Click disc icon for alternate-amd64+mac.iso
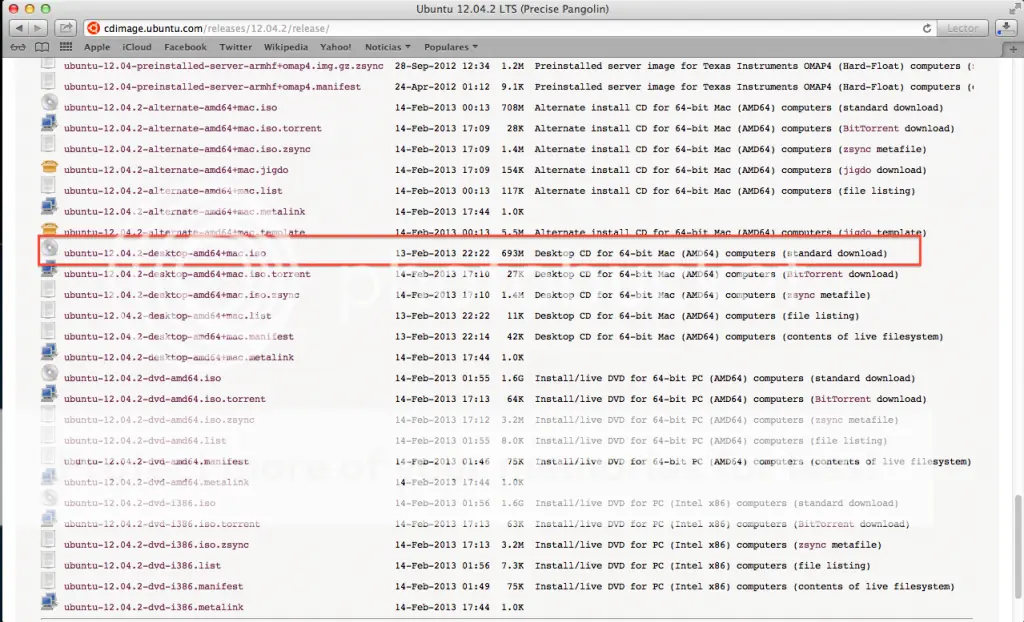Screen dimensions: 1024x622 pos(49,103)
